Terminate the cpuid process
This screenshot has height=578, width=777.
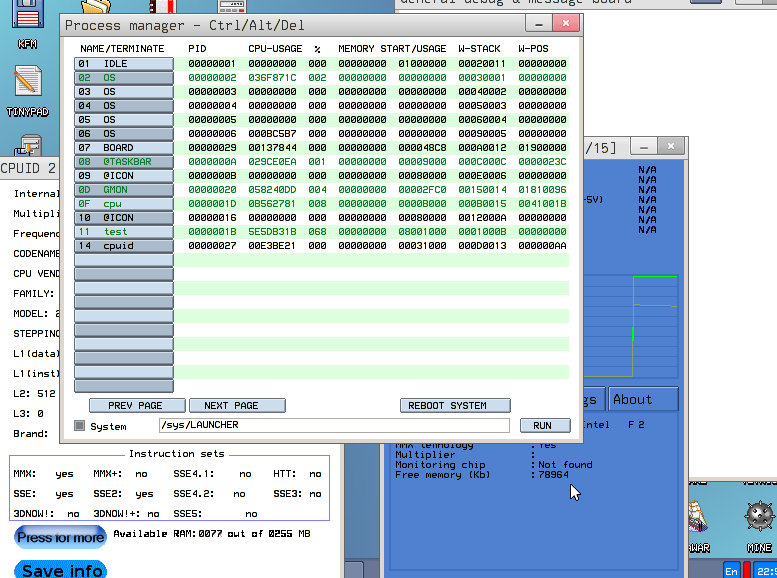(123, 246)
